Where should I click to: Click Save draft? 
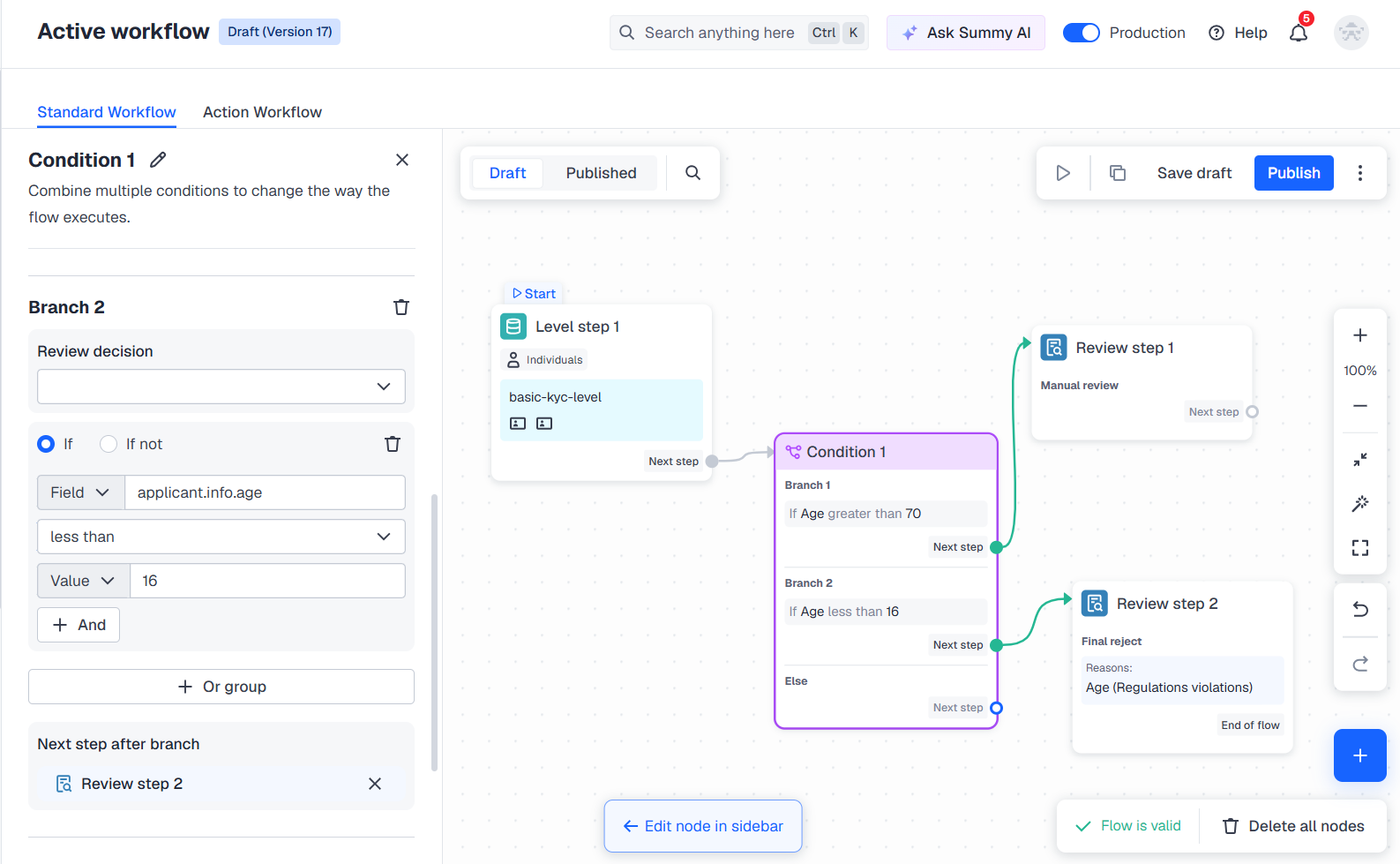coord(1194,173)
